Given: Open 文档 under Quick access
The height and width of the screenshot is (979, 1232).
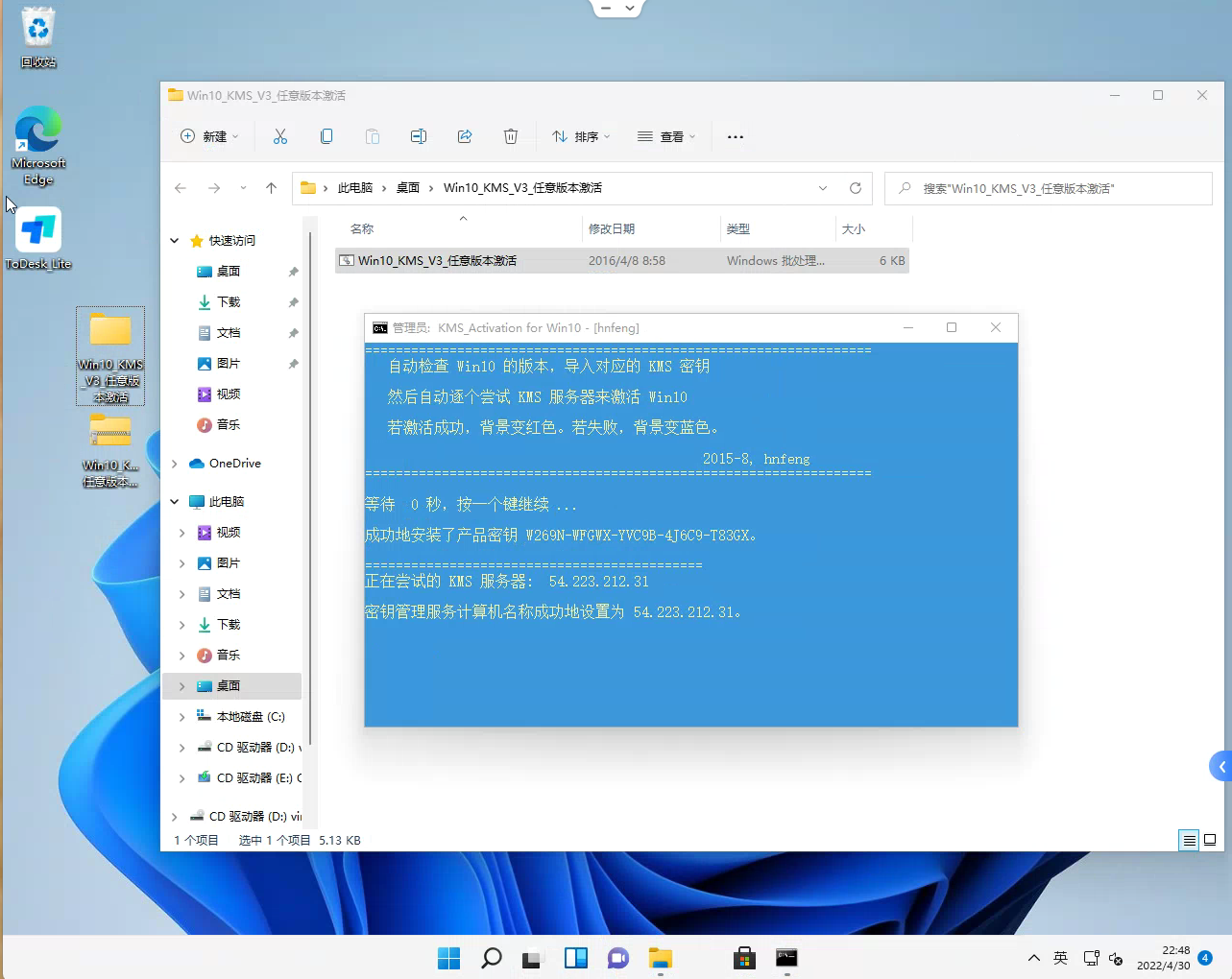Looking at the screenshot, I should [x=229, y=333].
